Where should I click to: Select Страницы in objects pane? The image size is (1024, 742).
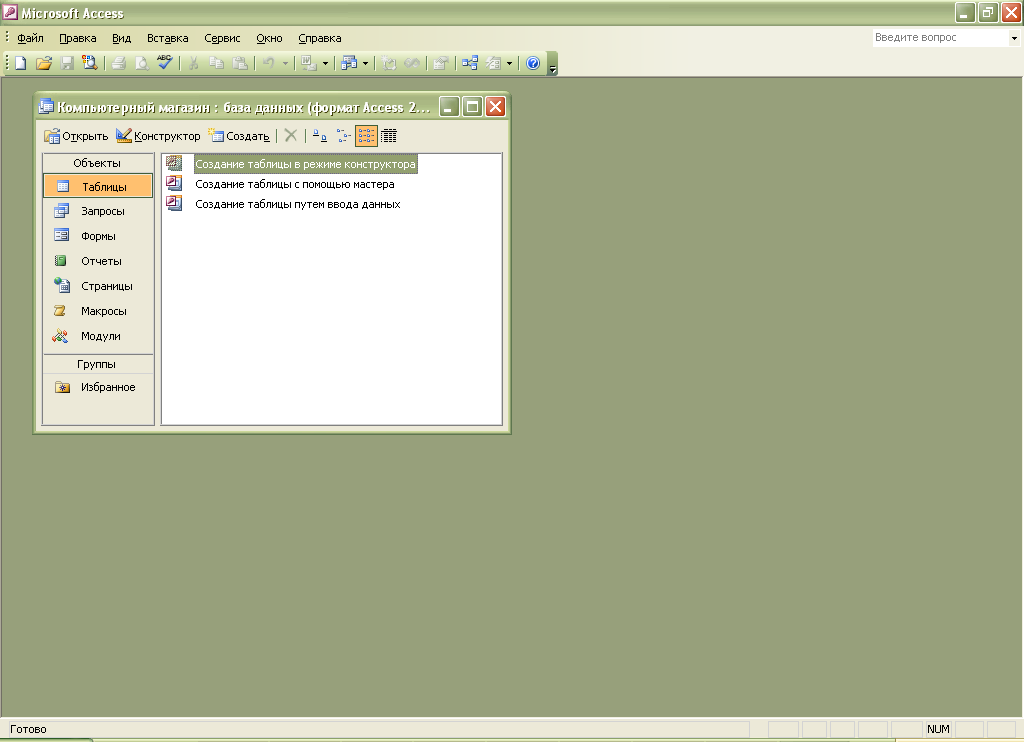(98, 285)
